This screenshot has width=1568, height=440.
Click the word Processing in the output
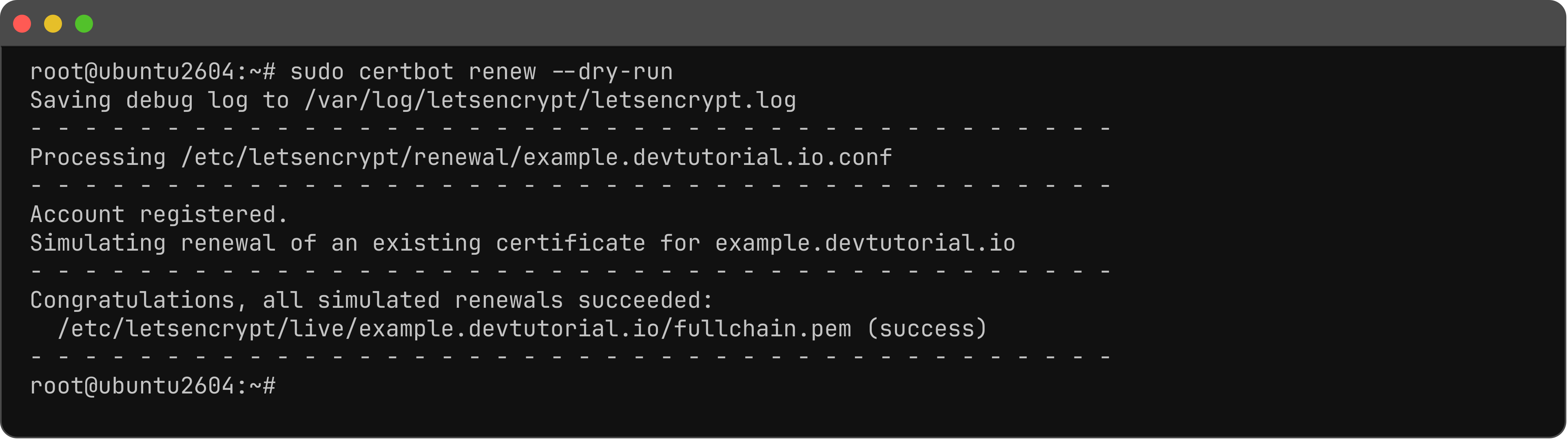(x=98, y=158)
